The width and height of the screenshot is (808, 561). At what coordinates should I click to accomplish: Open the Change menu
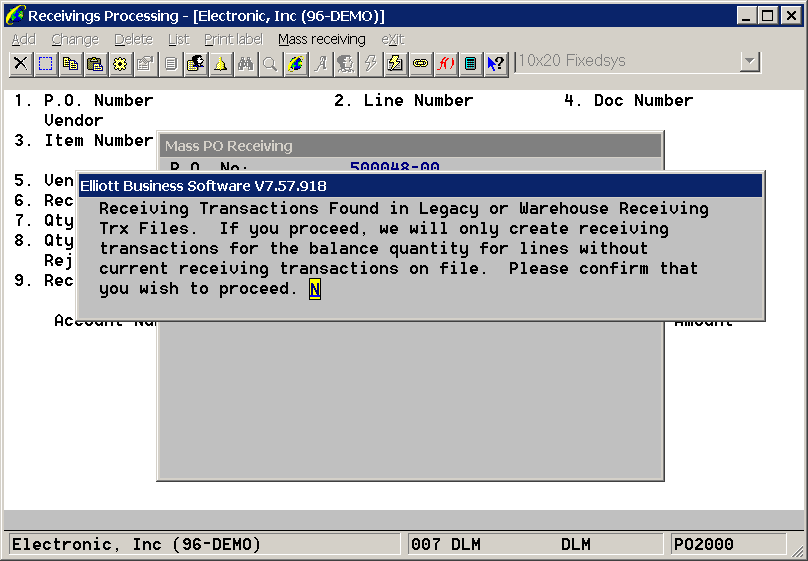(x=75, y=39)
